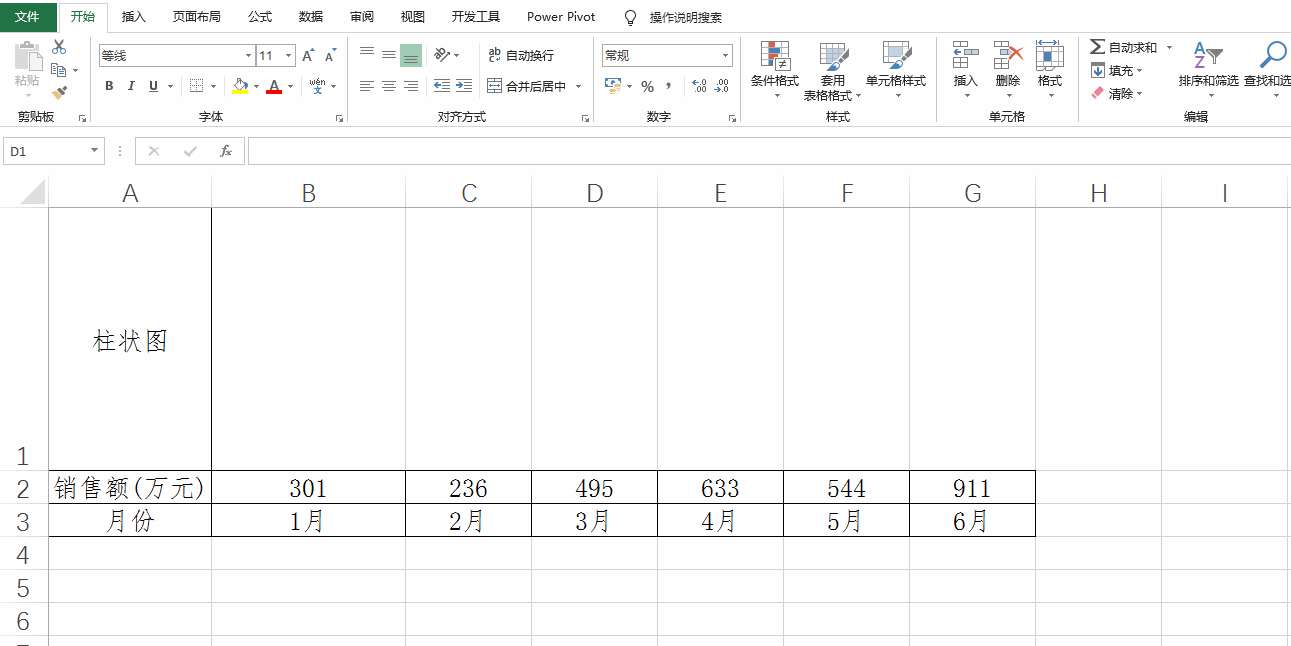Switch to the 插入 ribbon tab
Viewport: 1291px width, 646px height.
coord(134,16)
